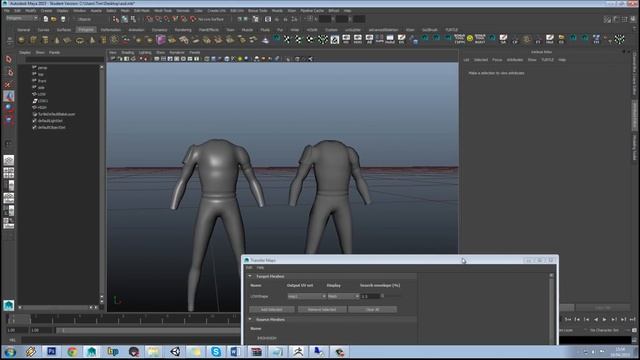Activate the Scale tool in toolbox
Screen dimensions: 640x360
click(x=9, y=120)
